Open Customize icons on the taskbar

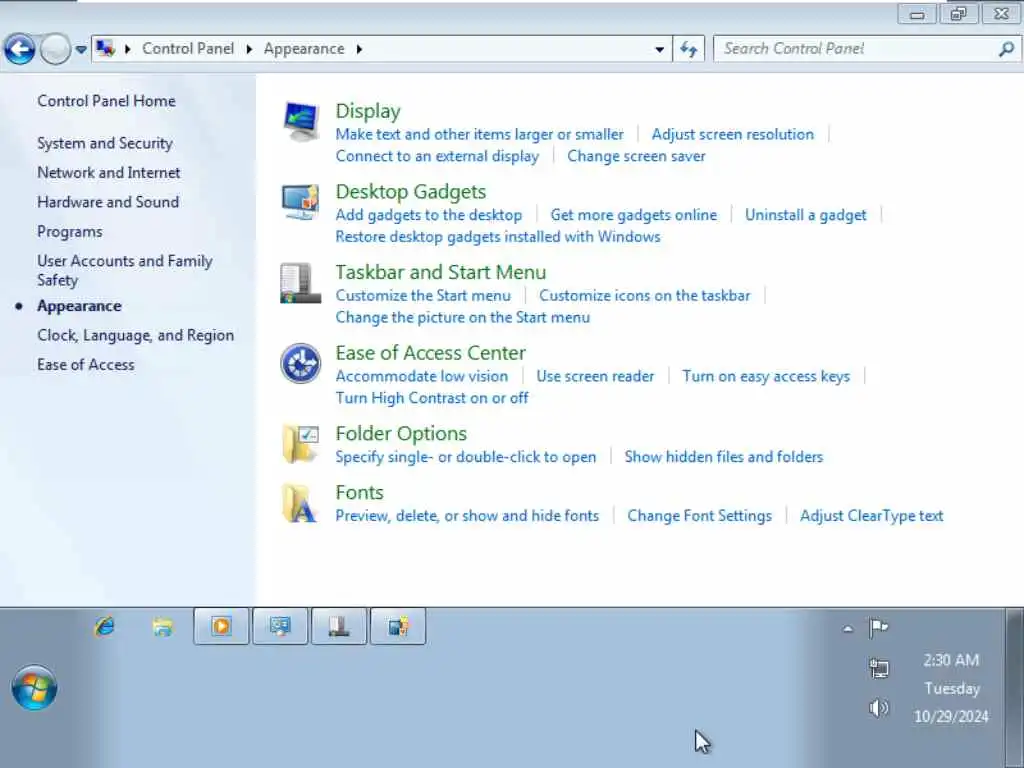point(645,295)
